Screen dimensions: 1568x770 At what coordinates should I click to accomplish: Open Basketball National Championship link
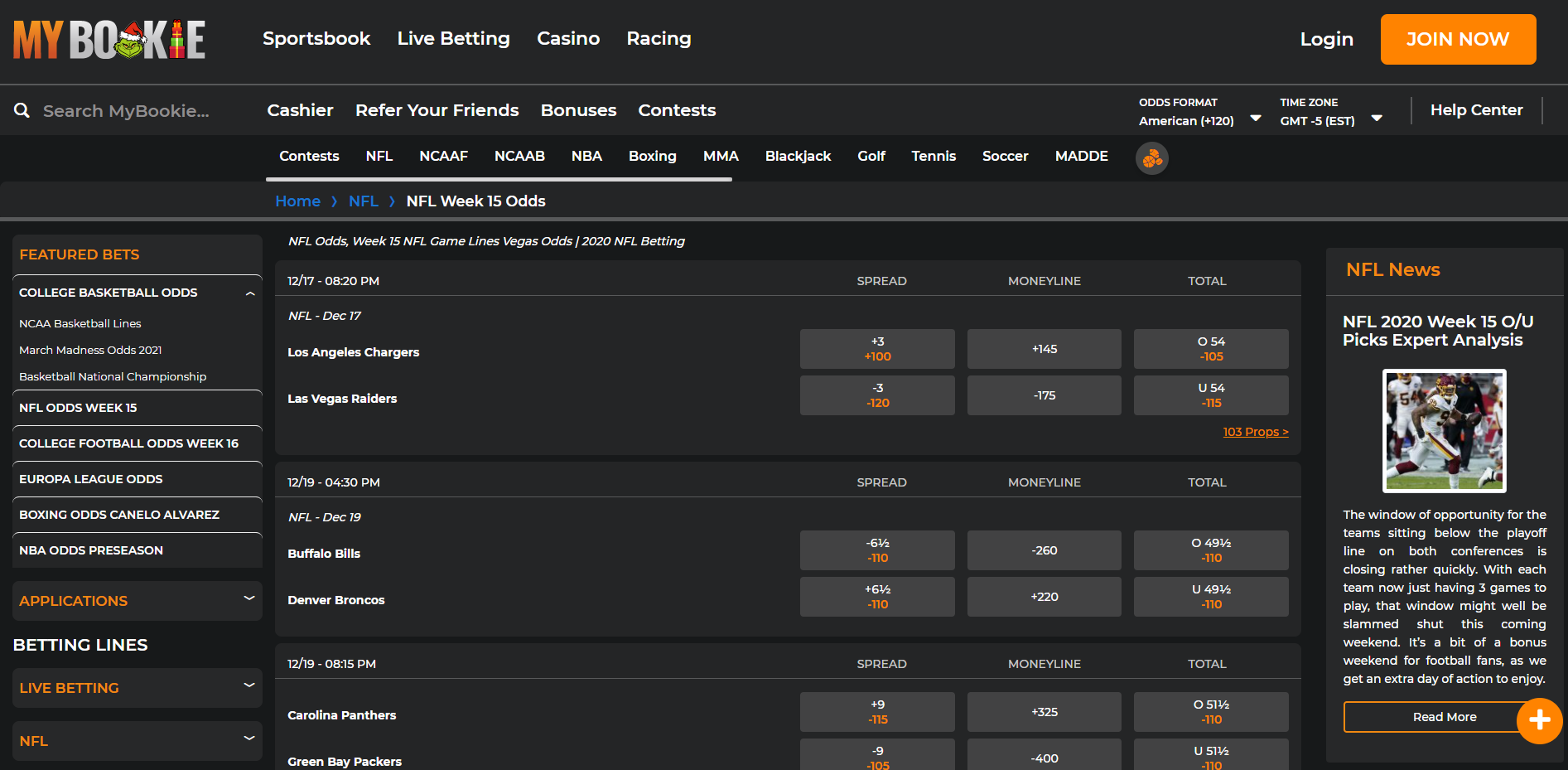pyautogui.click(x=113, y=377)
